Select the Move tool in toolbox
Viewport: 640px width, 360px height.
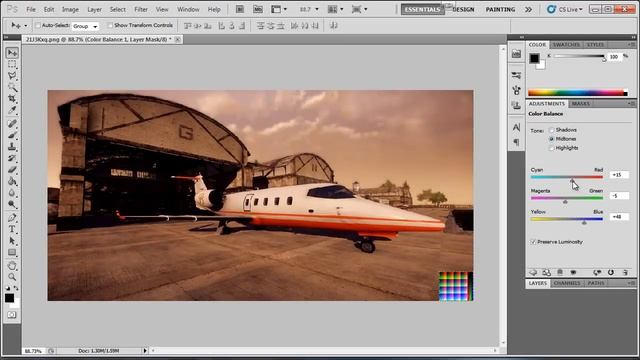point(12,53)
